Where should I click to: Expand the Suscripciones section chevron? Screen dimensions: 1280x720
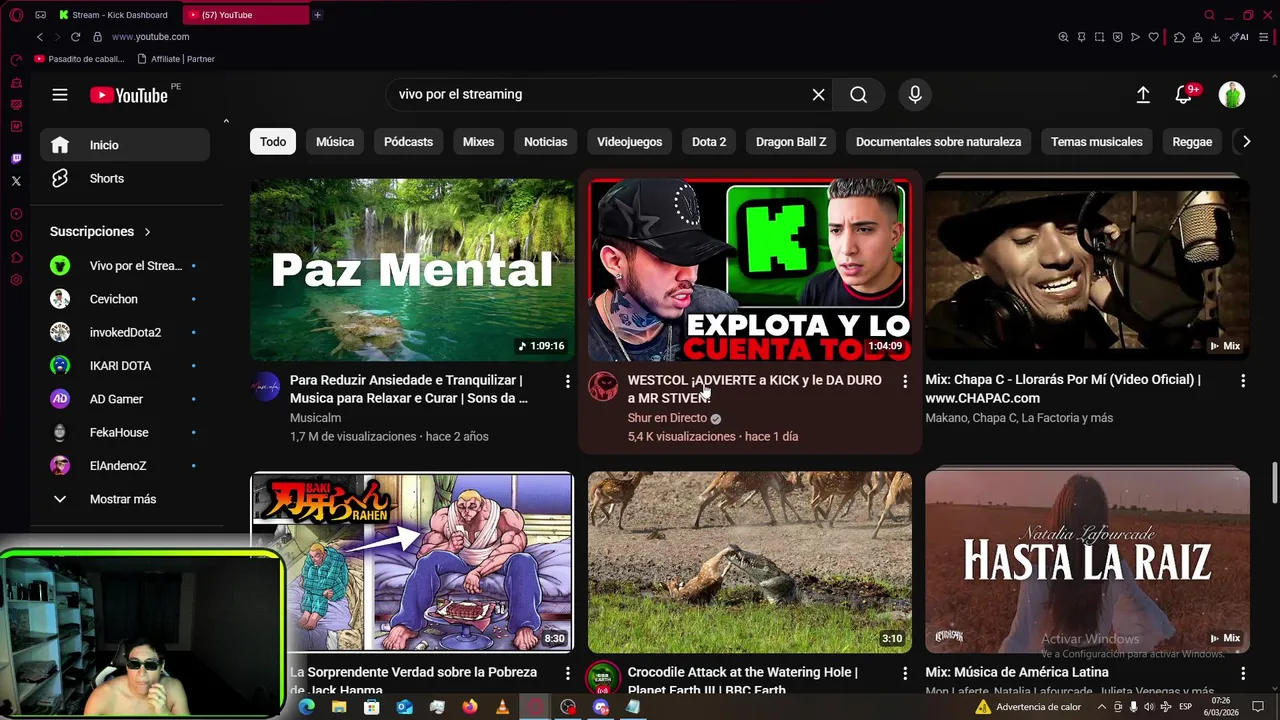(x=147, y=232)
